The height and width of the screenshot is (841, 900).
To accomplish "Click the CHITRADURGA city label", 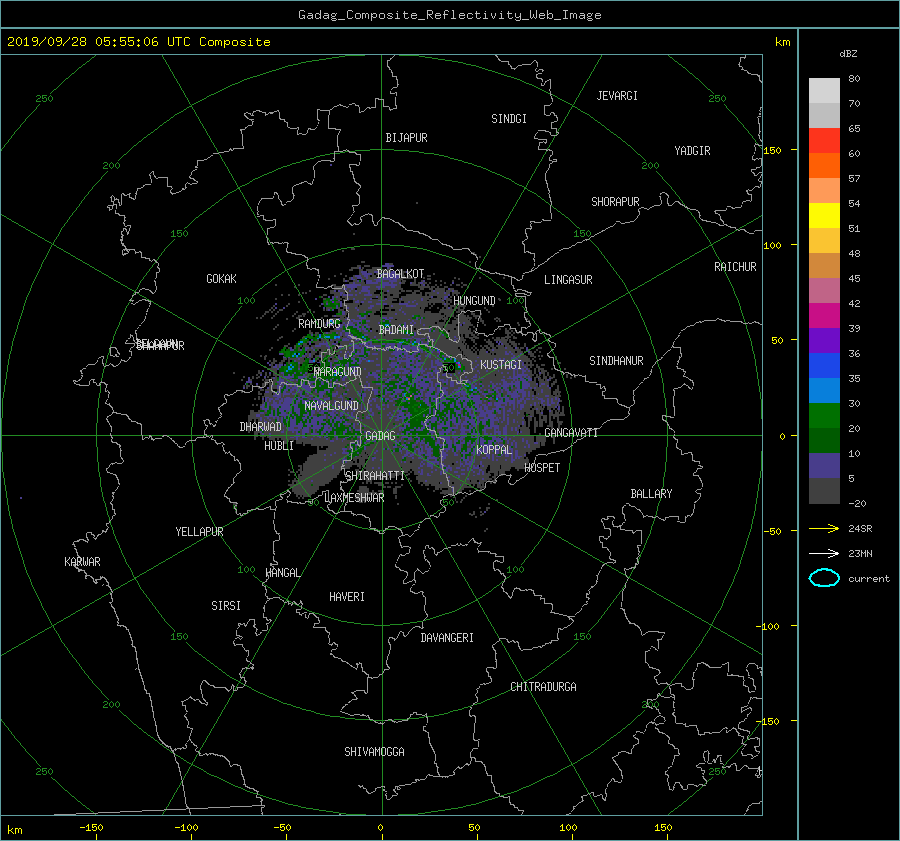I will pyautogui.click(x=543, y=687).
